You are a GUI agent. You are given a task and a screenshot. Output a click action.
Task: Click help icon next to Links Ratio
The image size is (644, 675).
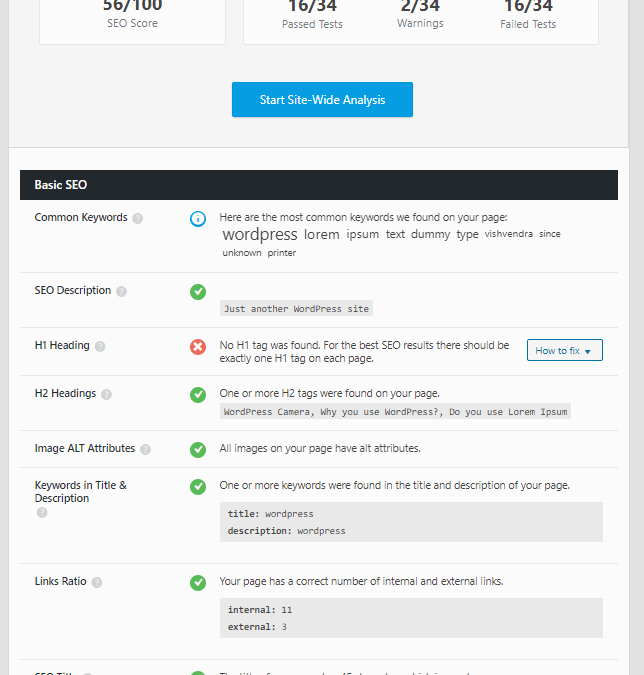click(x=97, y=582)
